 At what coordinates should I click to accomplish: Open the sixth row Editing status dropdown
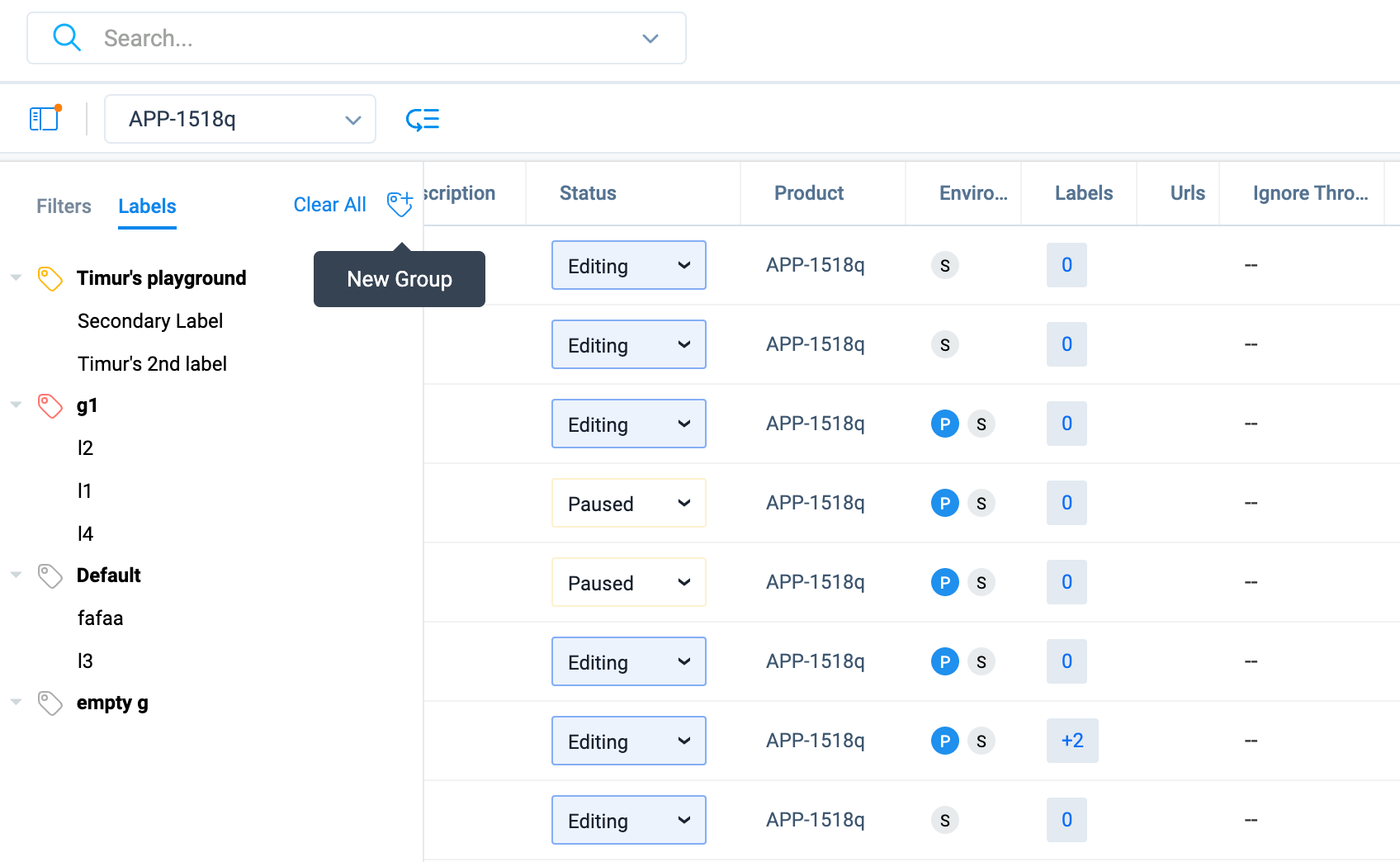(629, 661)
